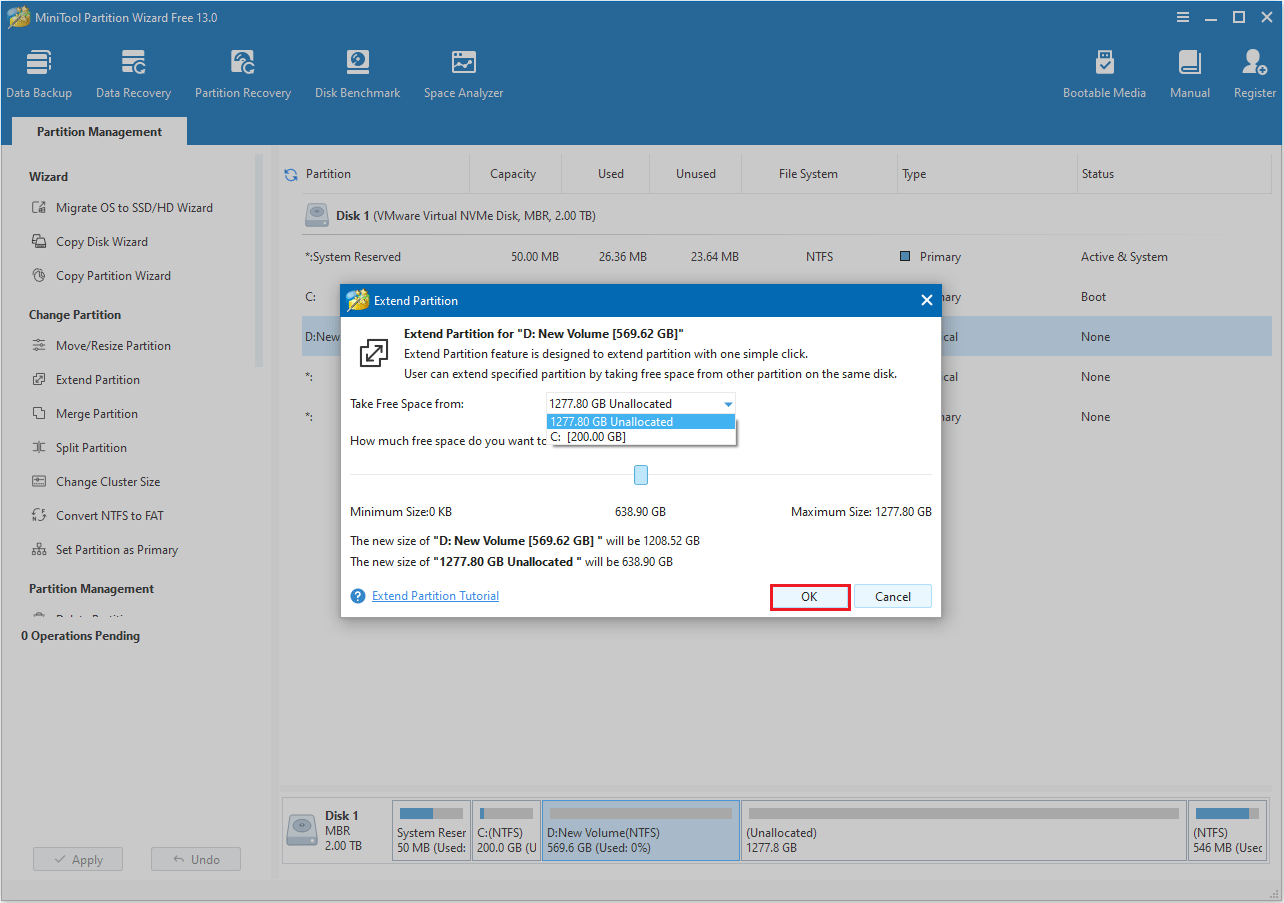Launch the Data Recovery tool
The width and height of the screenshot is (1284, 903).
[133, 74]
